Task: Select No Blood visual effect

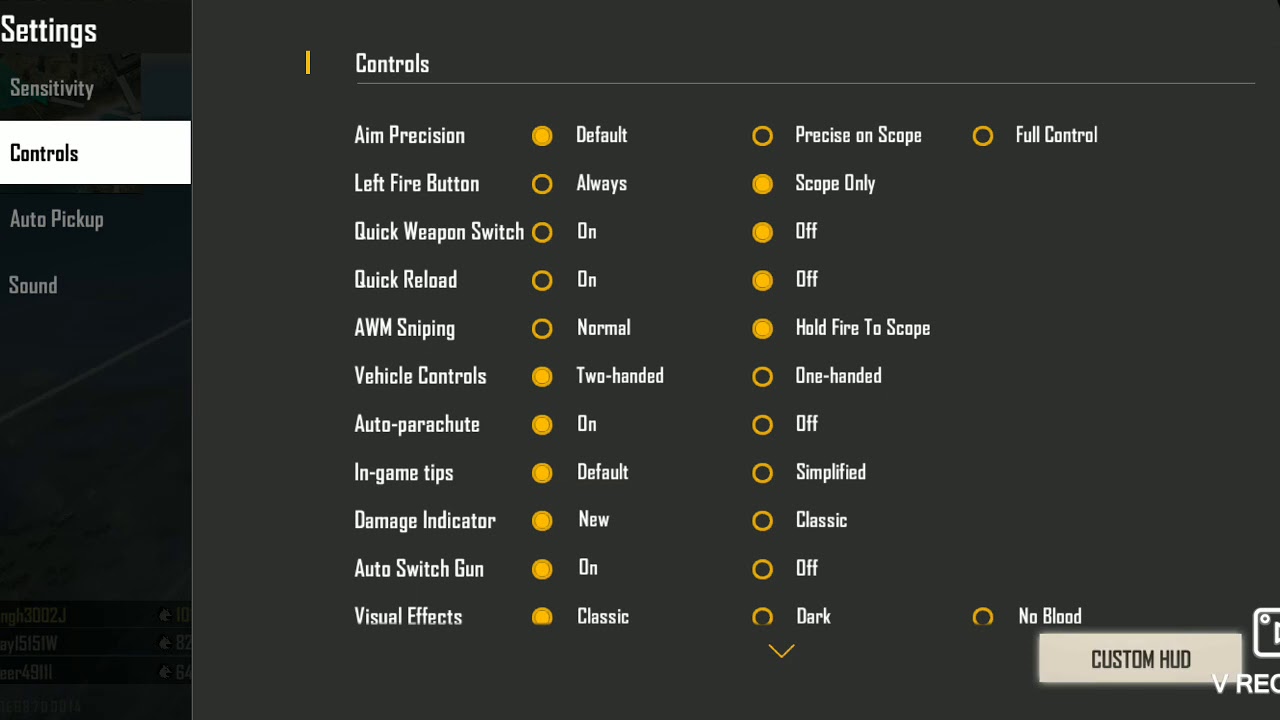Action: 983,616
